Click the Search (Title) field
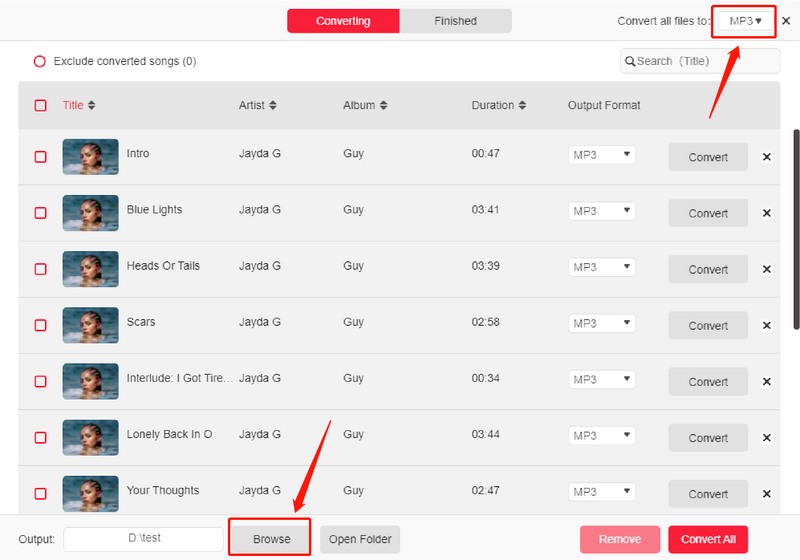Viewport: 800px width, 560px height. point(700,61)
